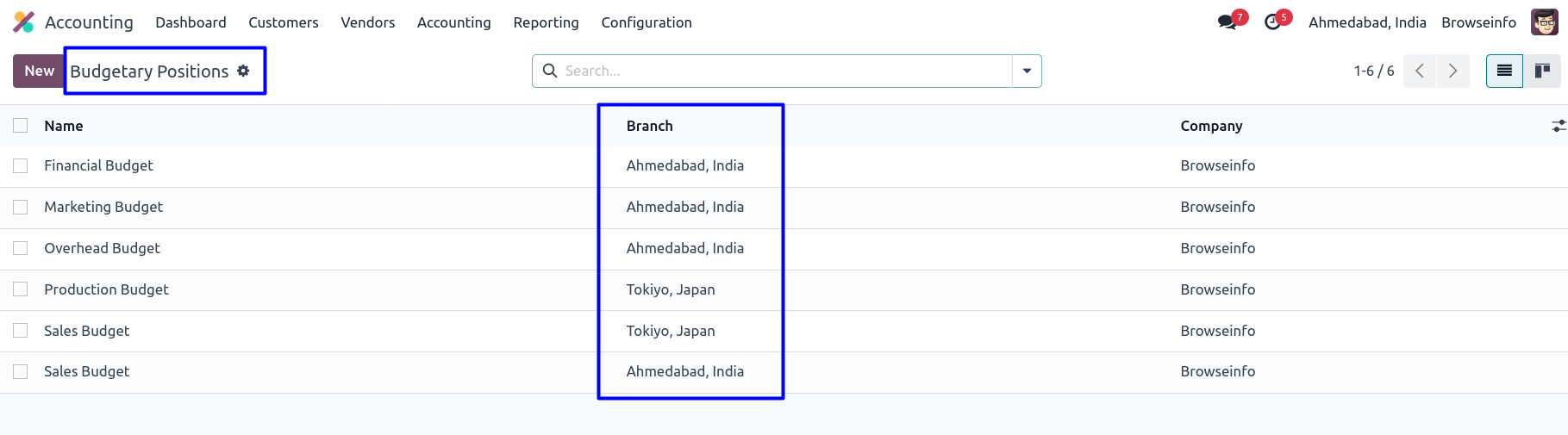Switch to list view
1568x435 pixels.
pos(1504,71)
